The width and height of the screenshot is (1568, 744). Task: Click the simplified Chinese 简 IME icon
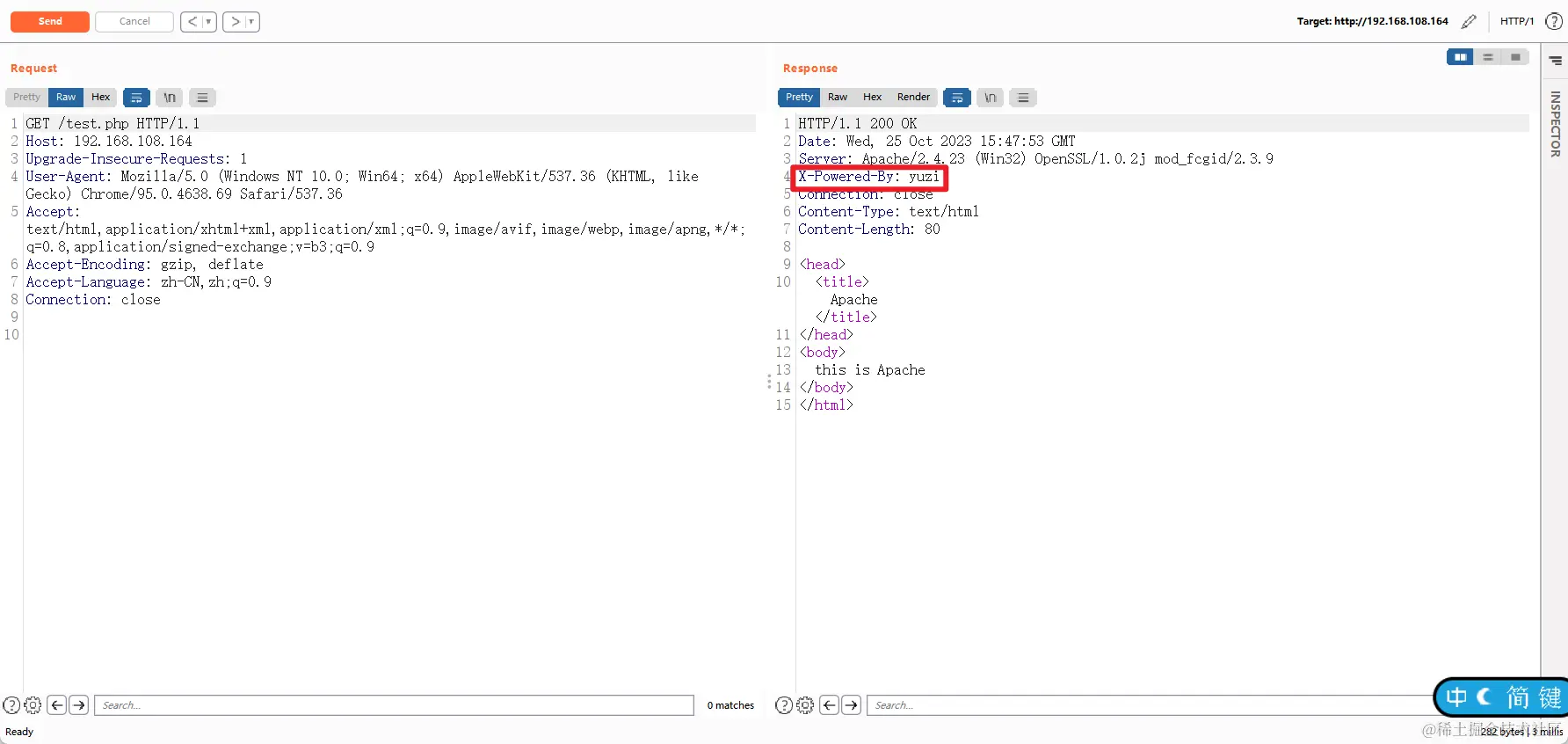pyautogui.click(x=1518, y=697)
